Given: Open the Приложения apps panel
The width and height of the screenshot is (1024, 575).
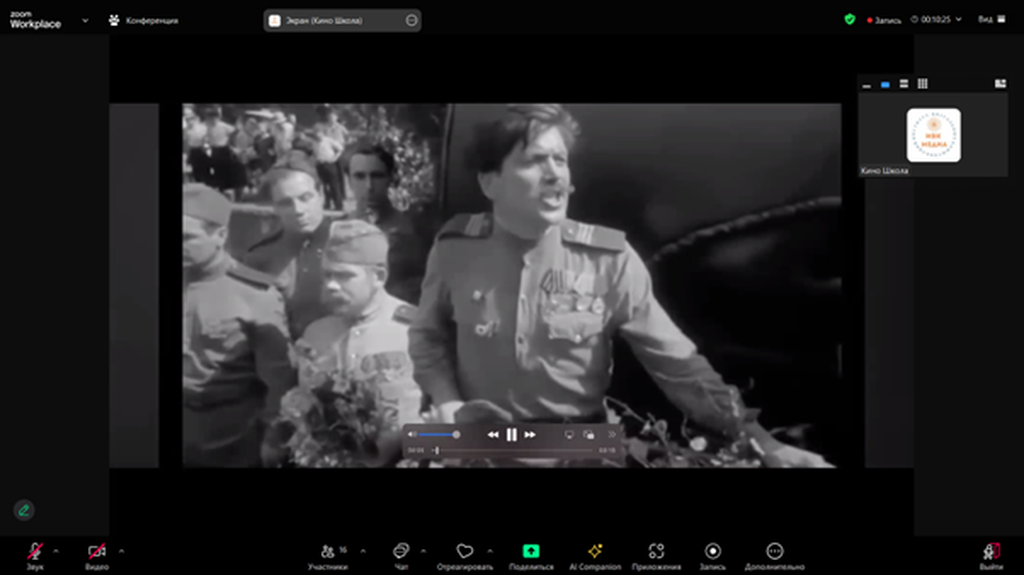Looking at the screenshot, I should [656, 551].
